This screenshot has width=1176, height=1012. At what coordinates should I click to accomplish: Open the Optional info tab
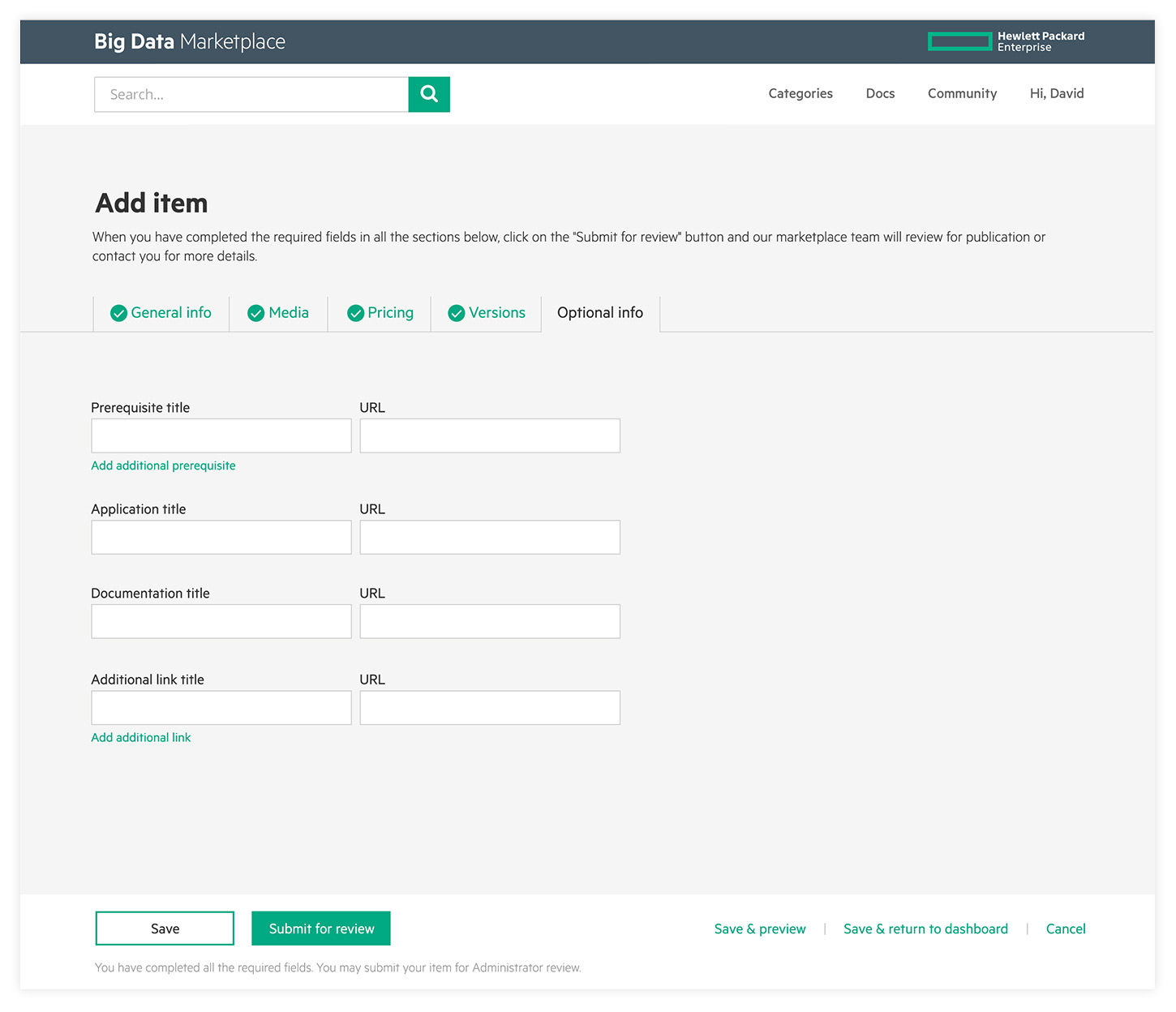coord(600,313)
